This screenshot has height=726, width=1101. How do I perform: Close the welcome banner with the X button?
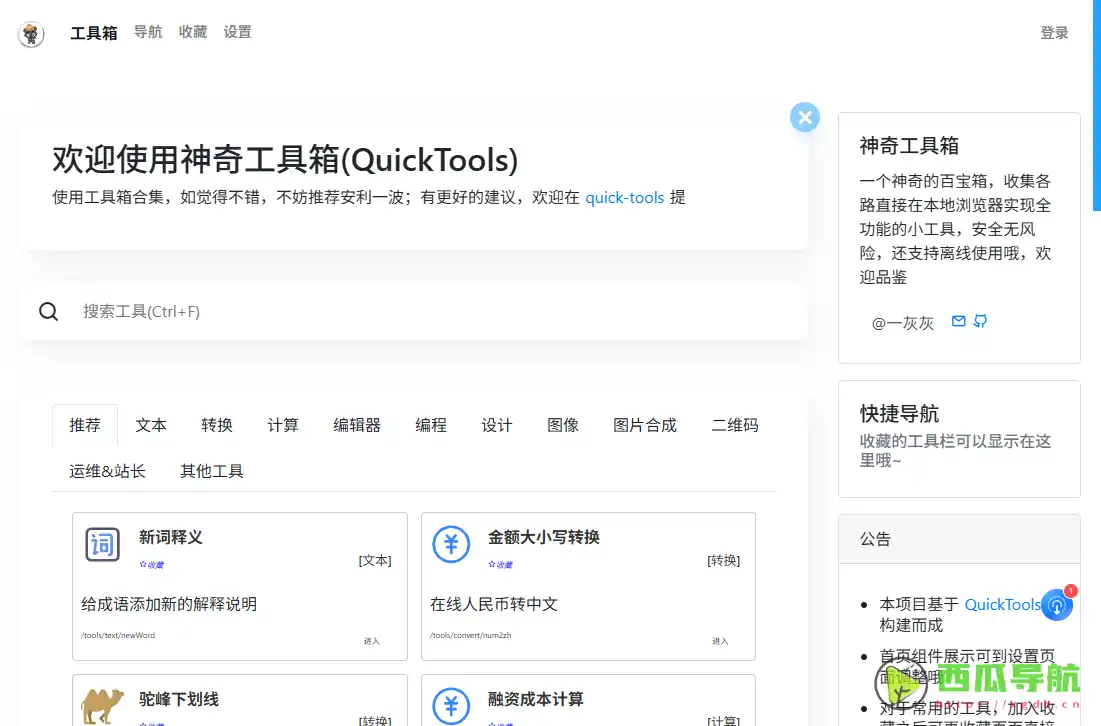coord(805,117)
